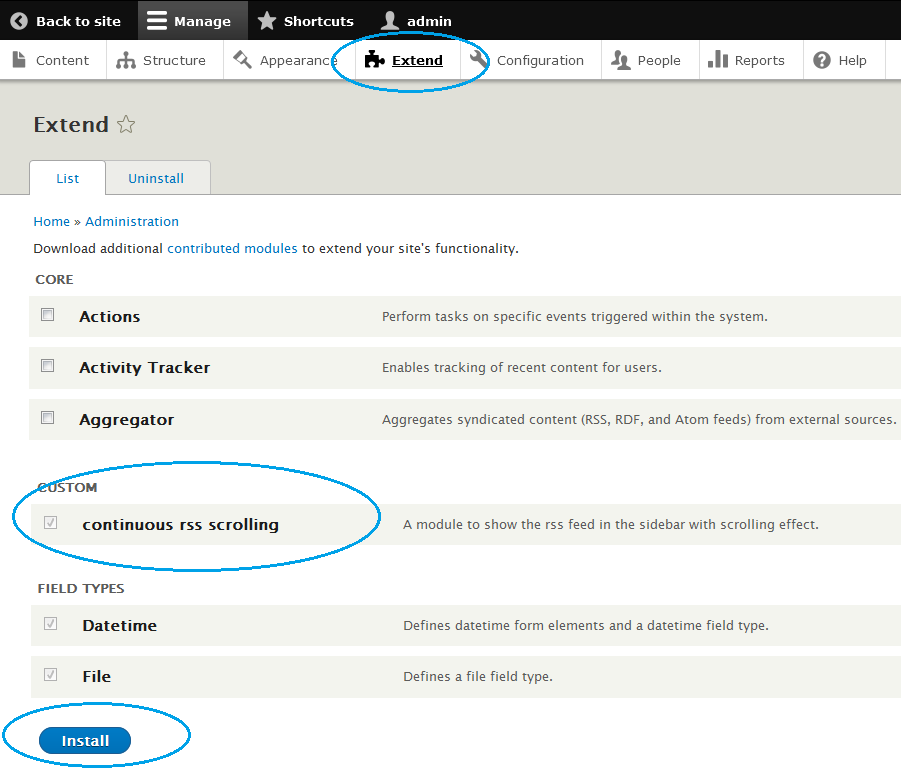Select the List tab
This screenshot has width=901, height=772.
[67, 178]
